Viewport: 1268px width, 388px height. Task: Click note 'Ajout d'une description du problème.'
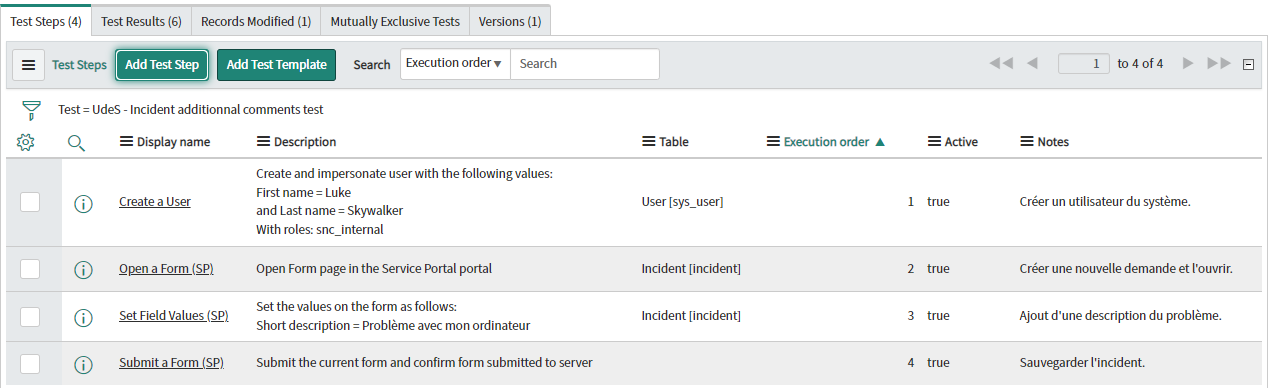click(x=1120, y=316)
